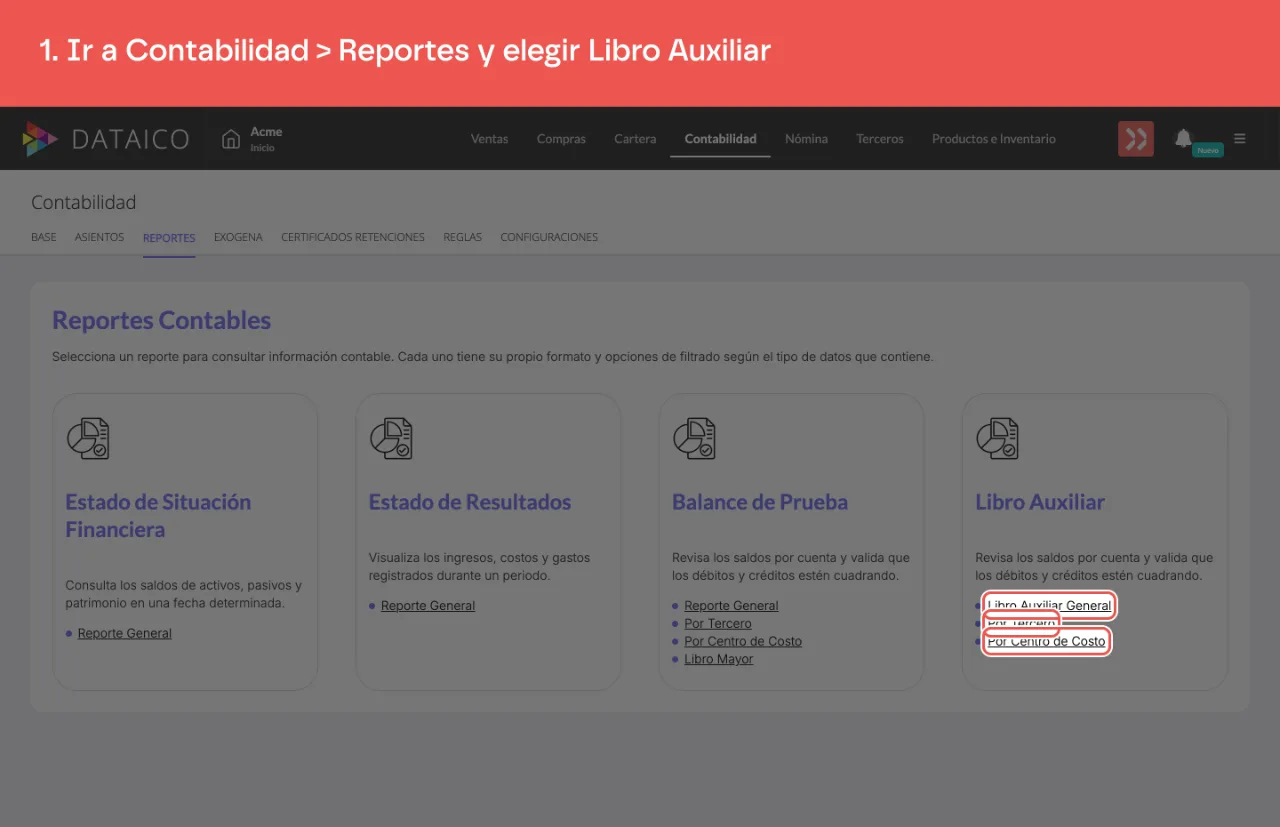Image resolution: width=1280 pixels, height=827 pixels.
Task: Open the CONFIGURACIONES tab
Action: click(549, 238)
